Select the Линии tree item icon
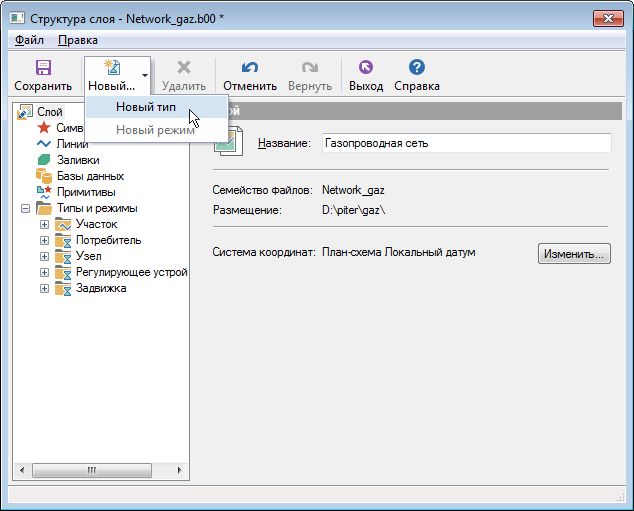The image size is (634, 511). (x=44, y=144)
